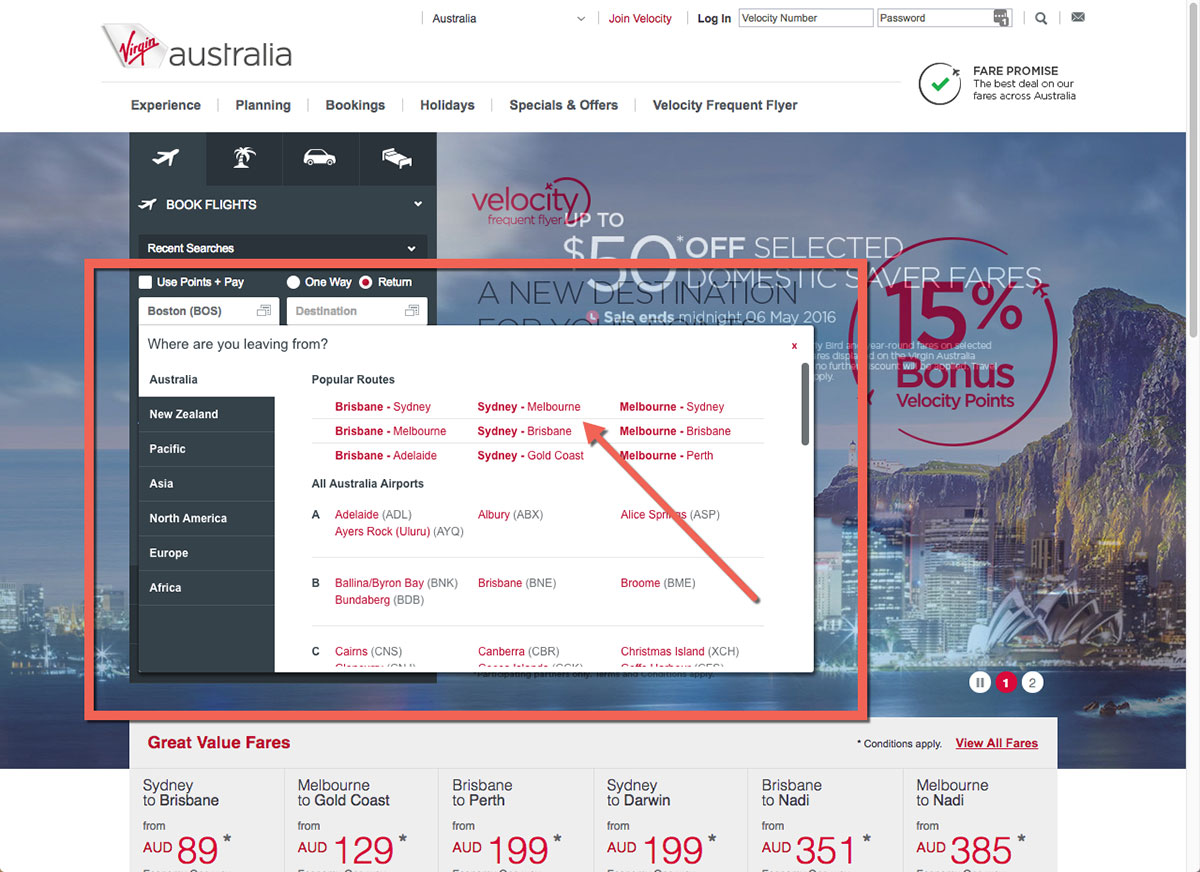The height and width of the screenshot is (872, 1200).
Task: Select the Africa region tab
Action: point(207,588)
